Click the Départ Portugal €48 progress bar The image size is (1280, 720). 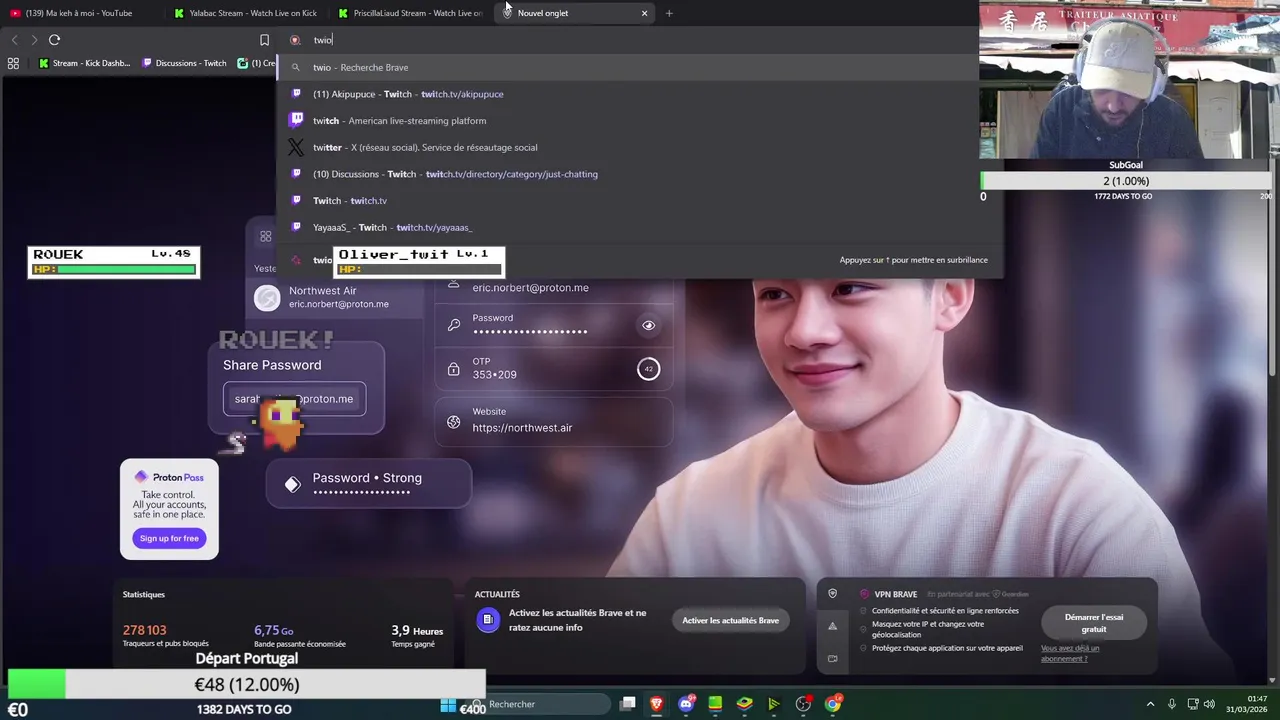[246, 685]
